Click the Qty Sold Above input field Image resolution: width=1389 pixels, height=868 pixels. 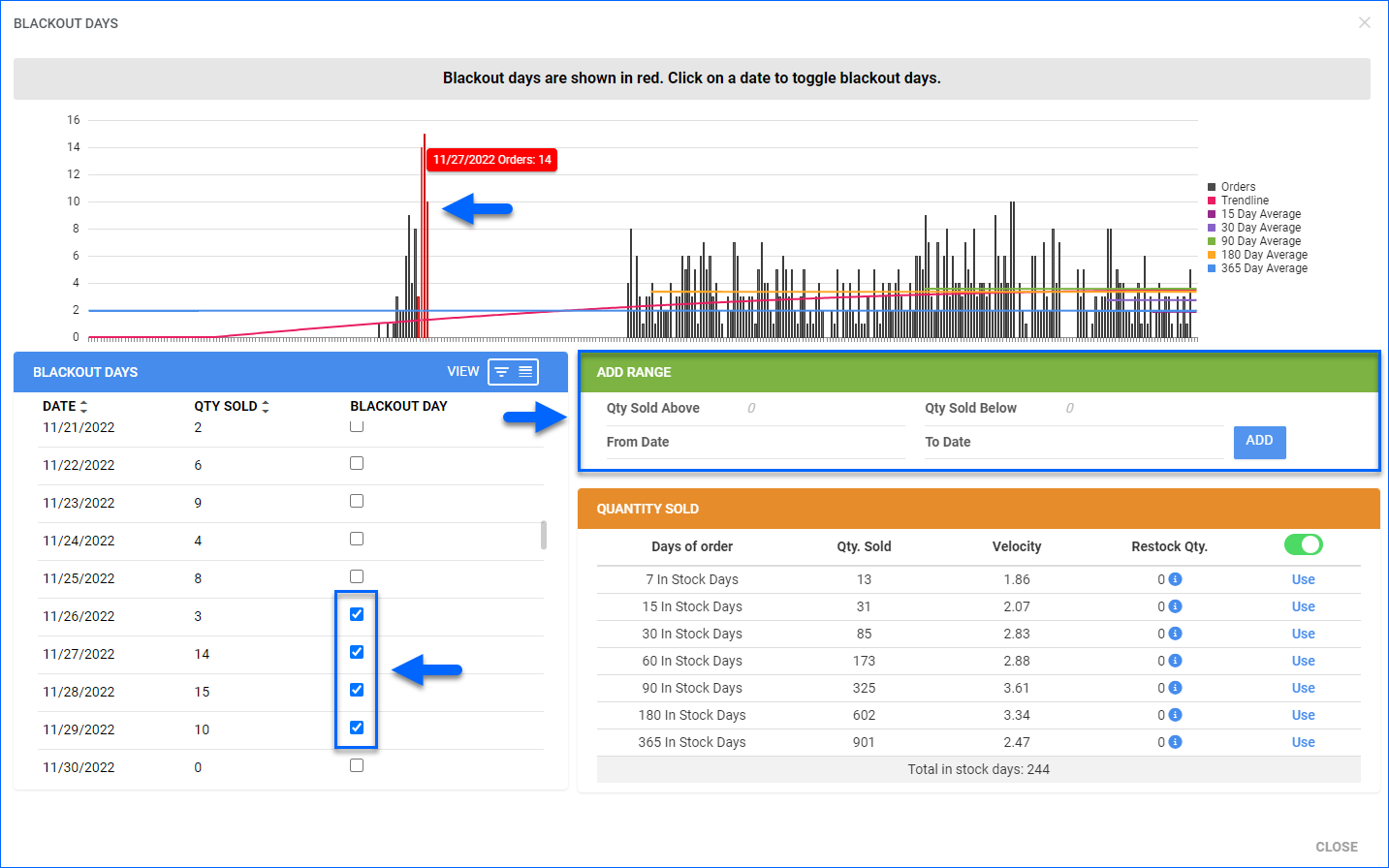tap(824, 408)
